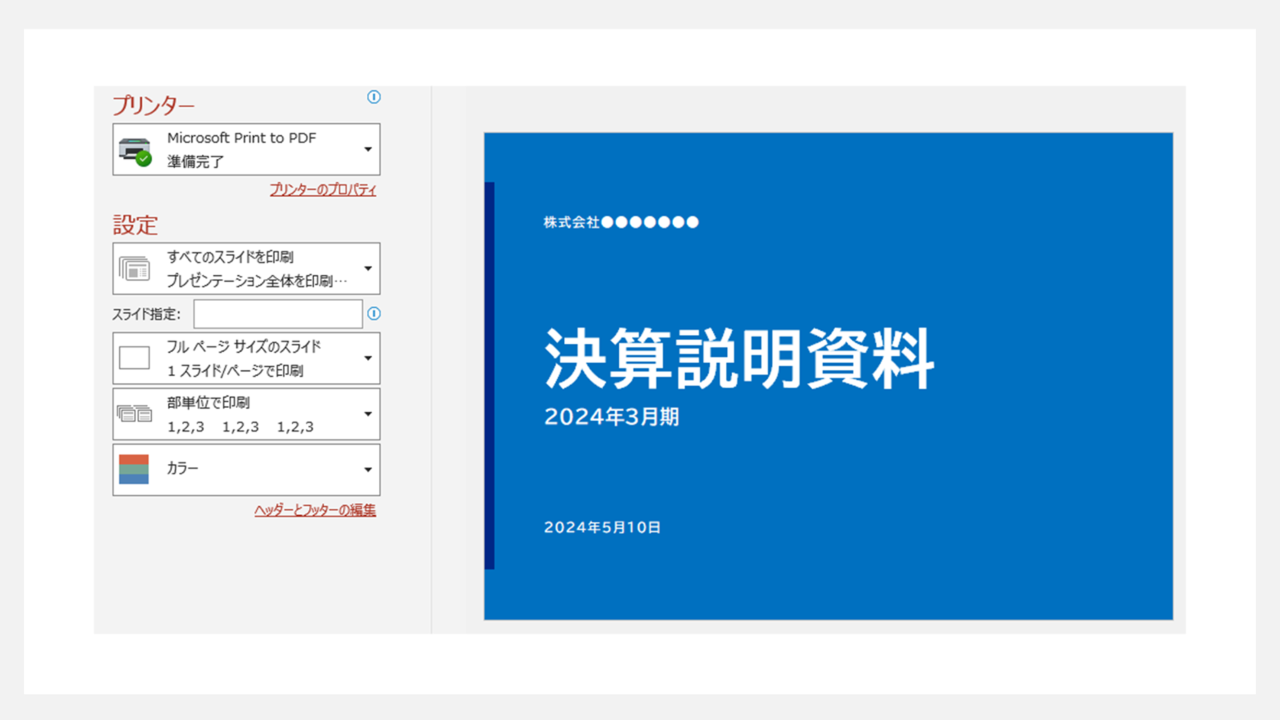This screenshot has width=1280, height=720.
Task: Click the collated pages icon
Action: [x=135, y=413]
